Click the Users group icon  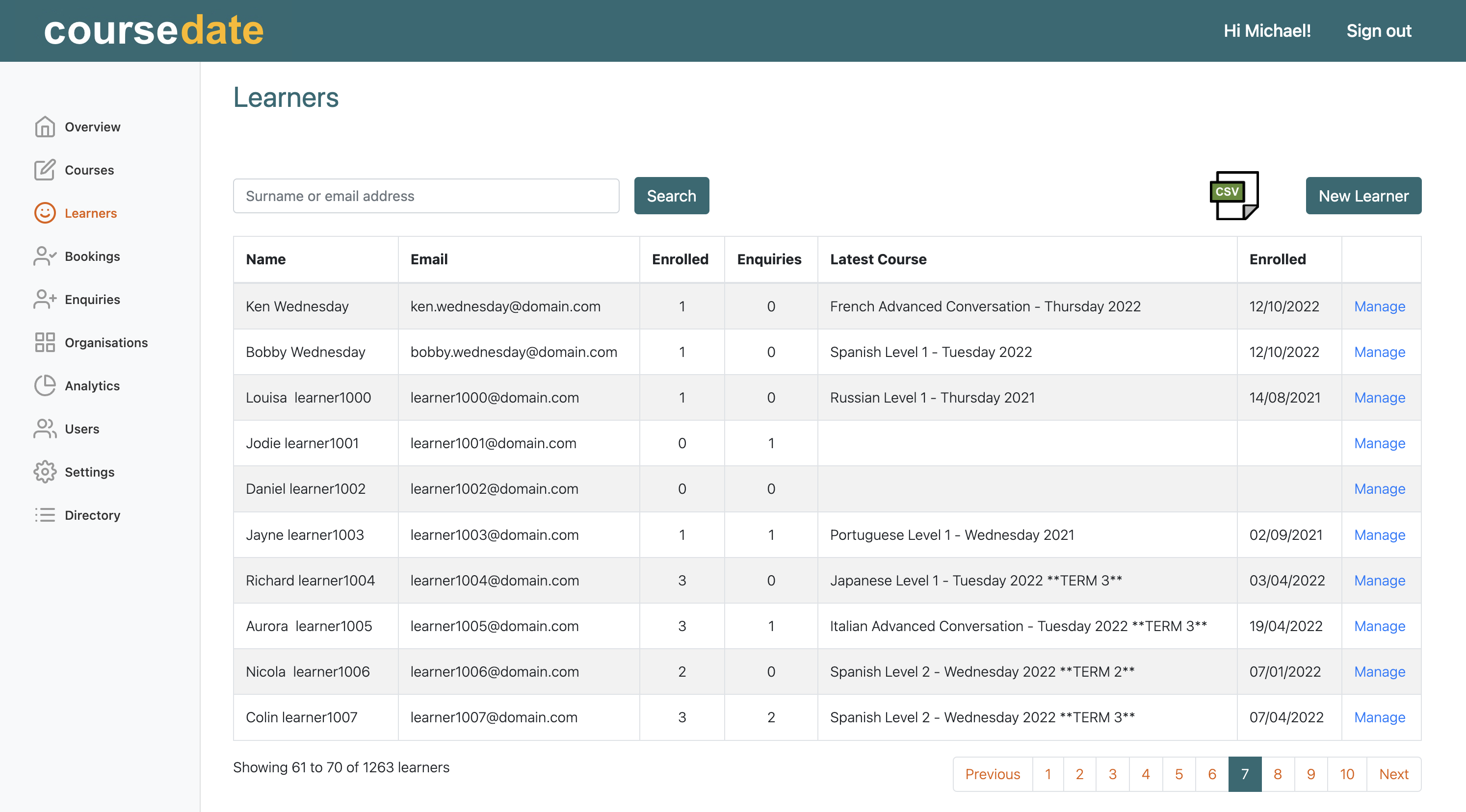[x=44, y=429]
